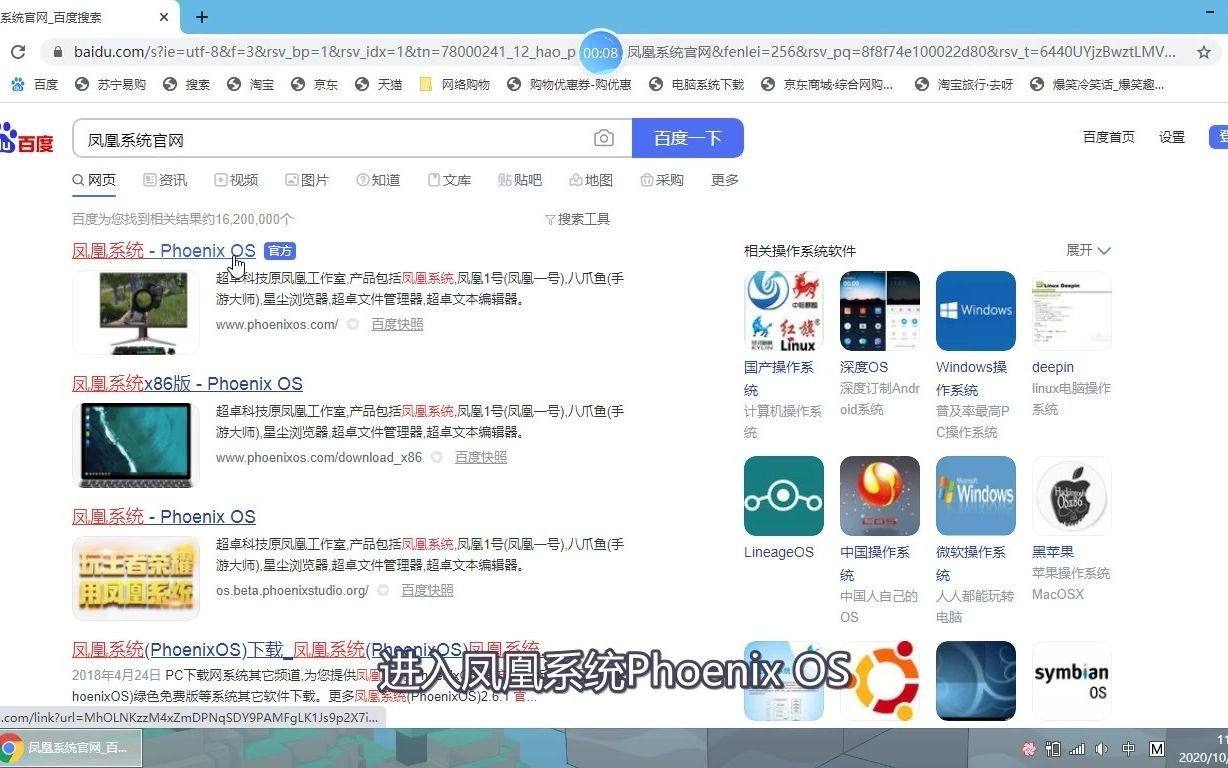1228x768 pixels.
Task: Open the 凤凰系统 - Phoenix OS official link
Action: (162, 250)
